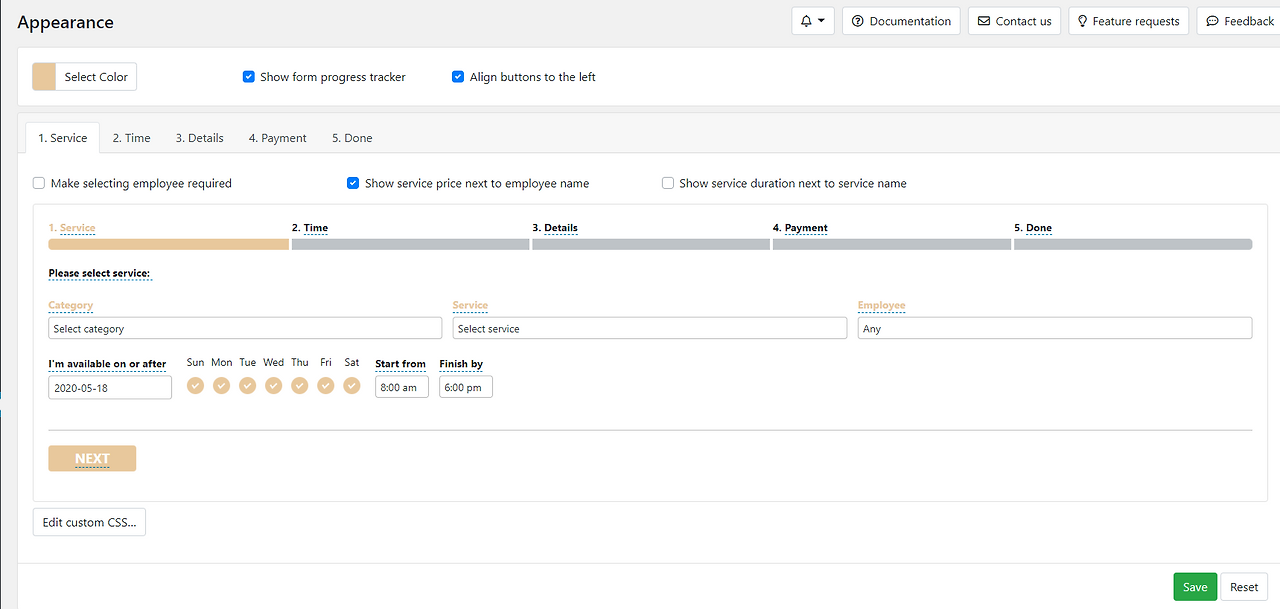Click the Select Color swatch
Image resolution: width=1280 pixels, height=609 pixels.
click(44, 77)
